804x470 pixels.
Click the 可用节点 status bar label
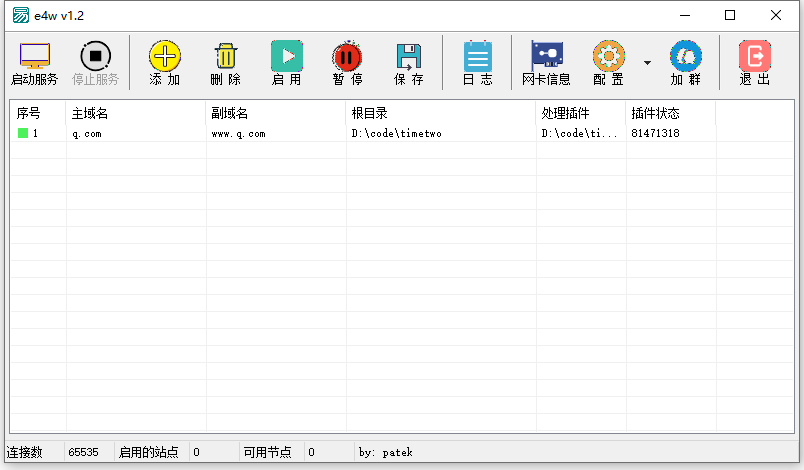click(x=267, y=452)
